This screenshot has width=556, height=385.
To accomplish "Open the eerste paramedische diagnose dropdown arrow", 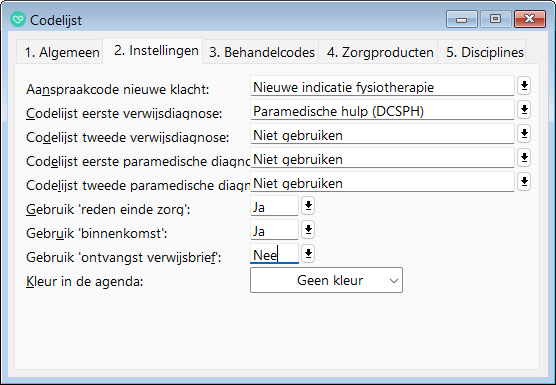I will 524,158.
